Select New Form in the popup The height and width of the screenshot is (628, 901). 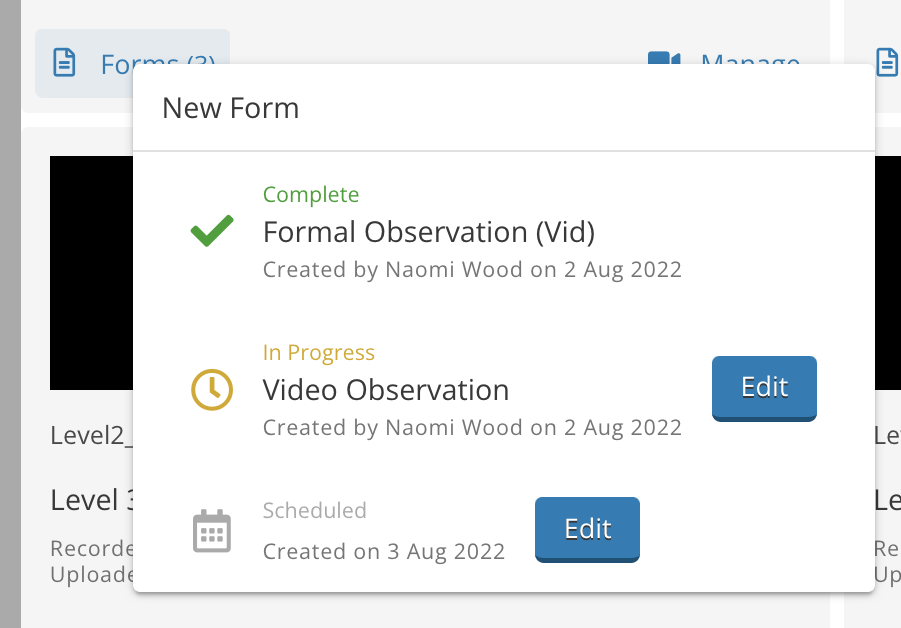pos(230,108)
